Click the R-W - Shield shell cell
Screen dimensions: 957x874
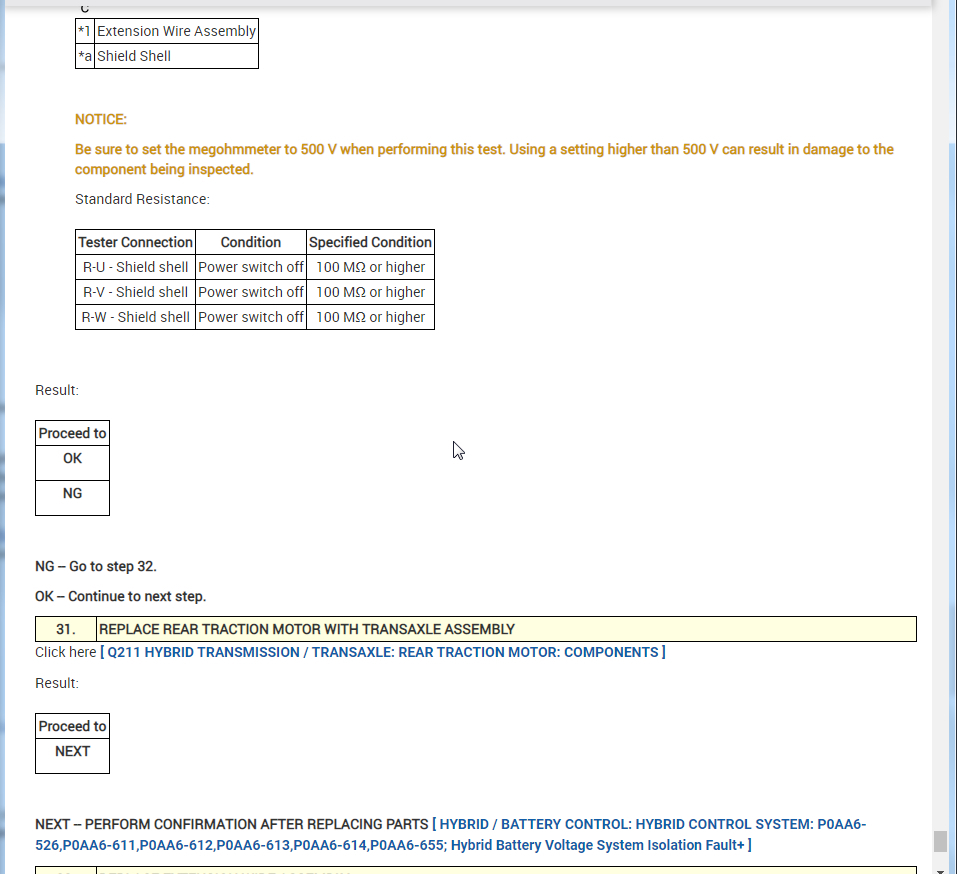[x=135, y=317]
